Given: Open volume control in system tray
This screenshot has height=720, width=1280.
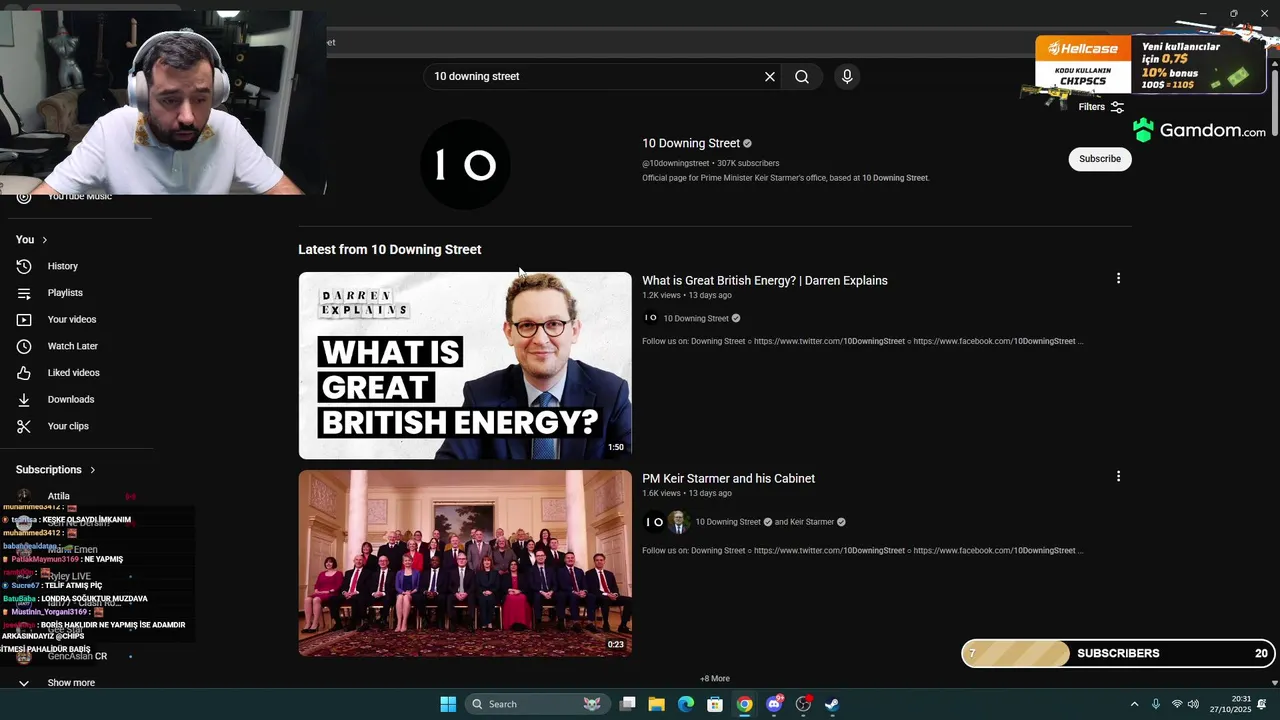Looking at the screenshot, I should coord(1193,704).
